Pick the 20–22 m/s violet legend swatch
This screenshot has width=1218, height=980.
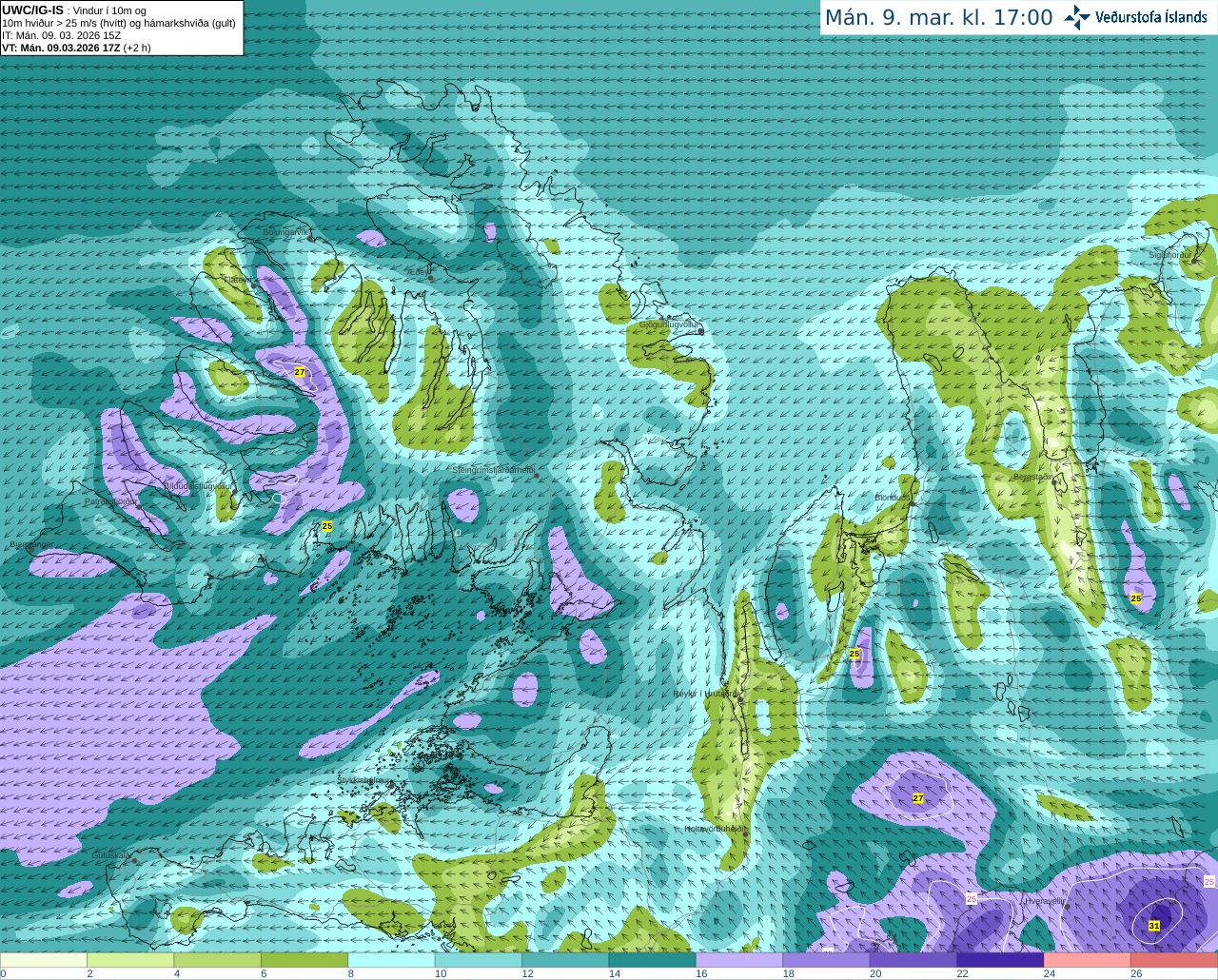[913, 960]
